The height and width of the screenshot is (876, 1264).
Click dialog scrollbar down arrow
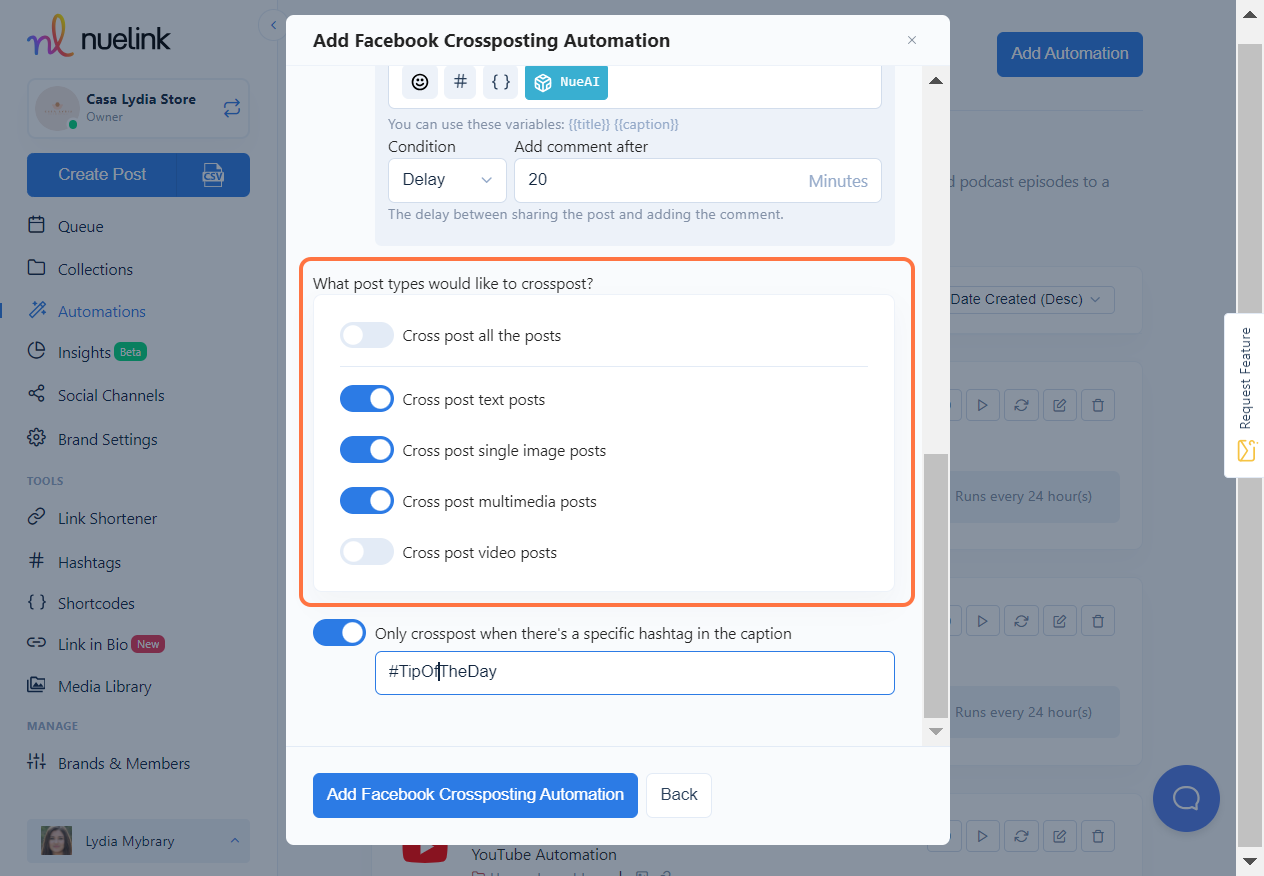click(936, 731)
